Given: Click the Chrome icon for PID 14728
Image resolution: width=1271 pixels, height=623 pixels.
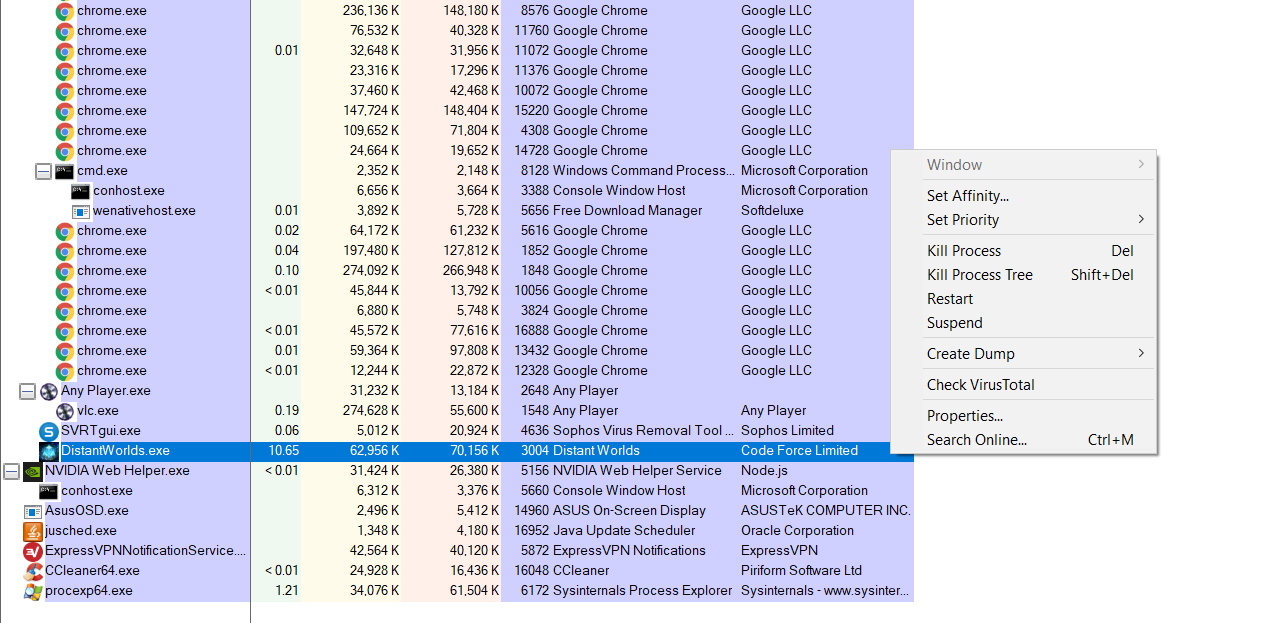Looking at the screenshot, I should [65, 151].
